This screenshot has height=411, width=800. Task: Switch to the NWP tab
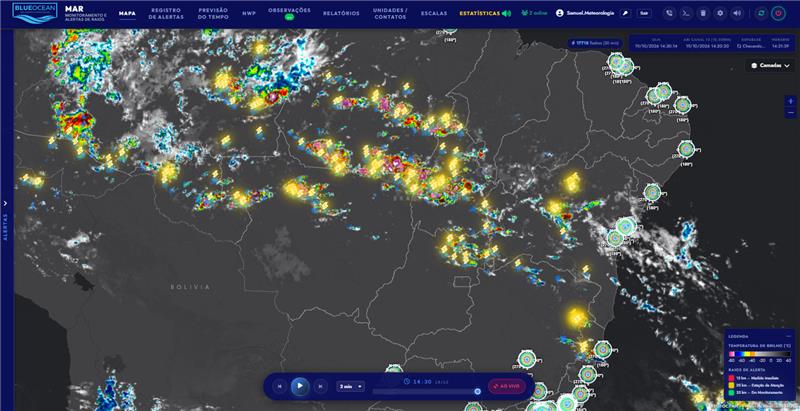249,13
